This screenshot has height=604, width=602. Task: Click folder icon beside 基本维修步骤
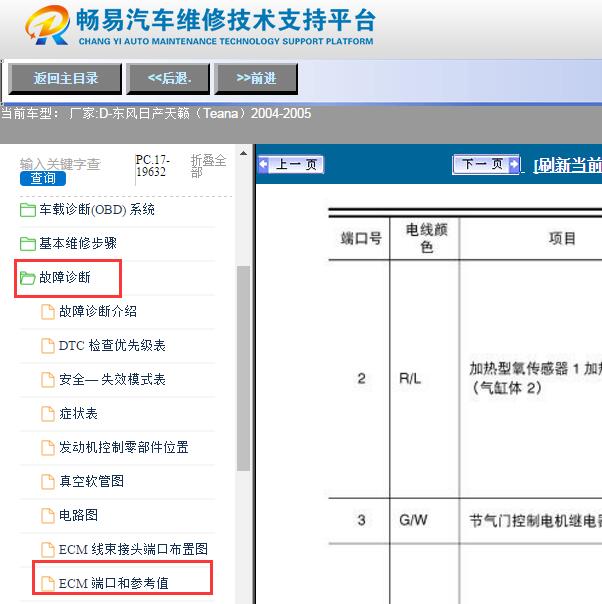tap(28, 244)
